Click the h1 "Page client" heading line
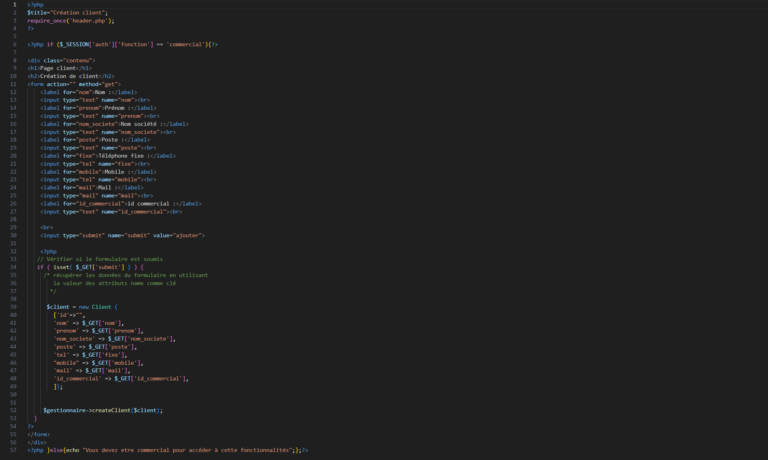 coord(60,68)
